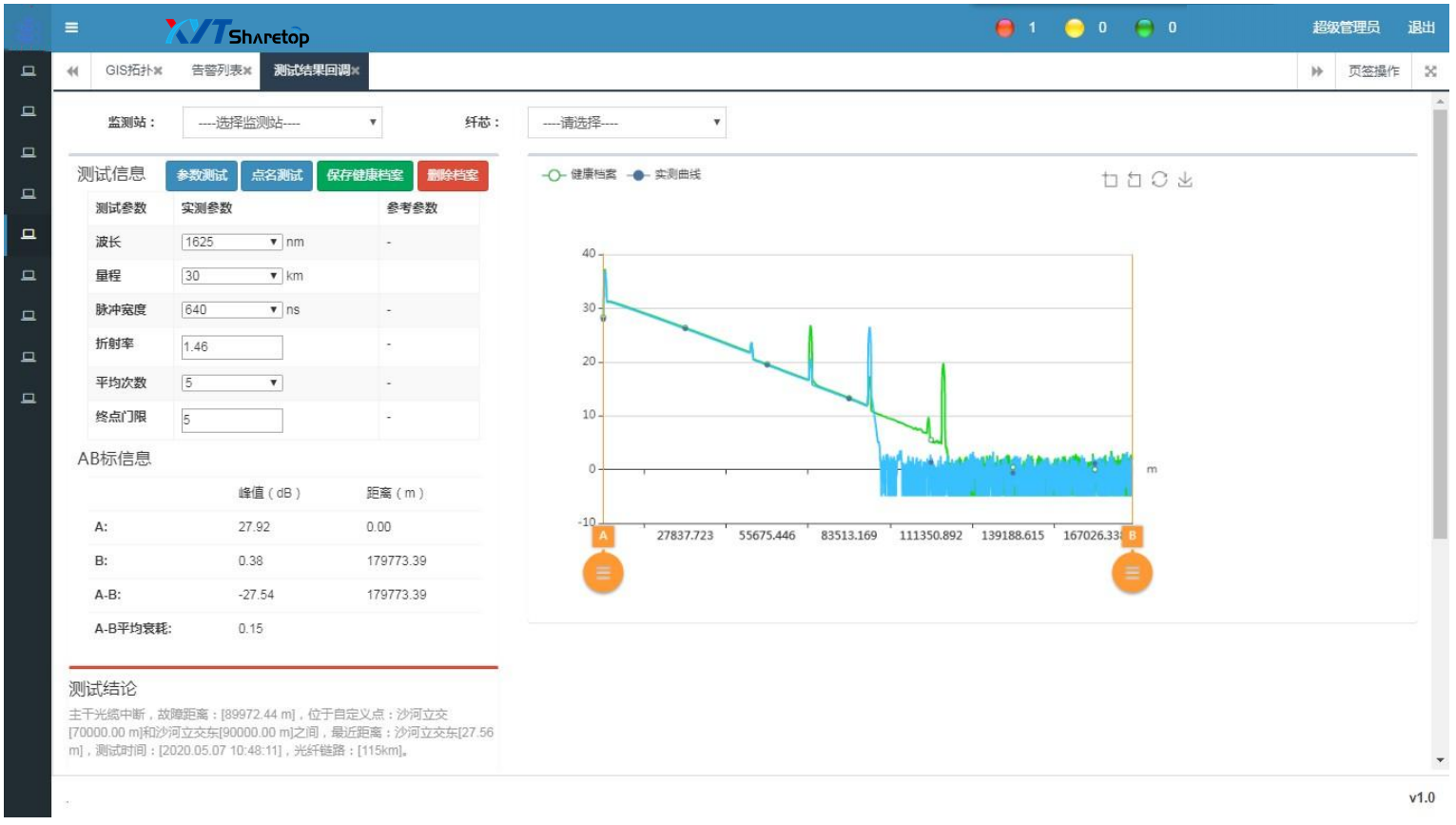
Task: Expand the 脉冲宽度 640 ns dropdown
Action: [x=232, y=310]
